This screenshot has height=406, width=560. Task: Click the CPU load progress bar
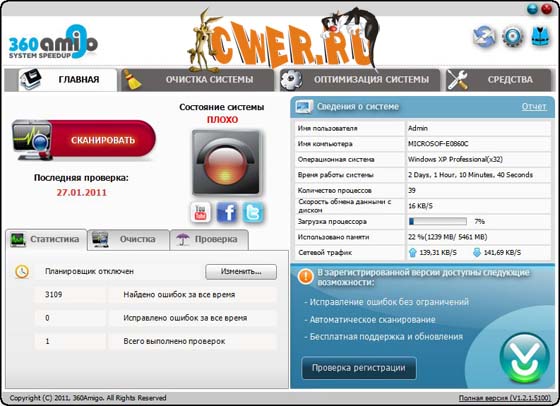[x=438, y=222]
